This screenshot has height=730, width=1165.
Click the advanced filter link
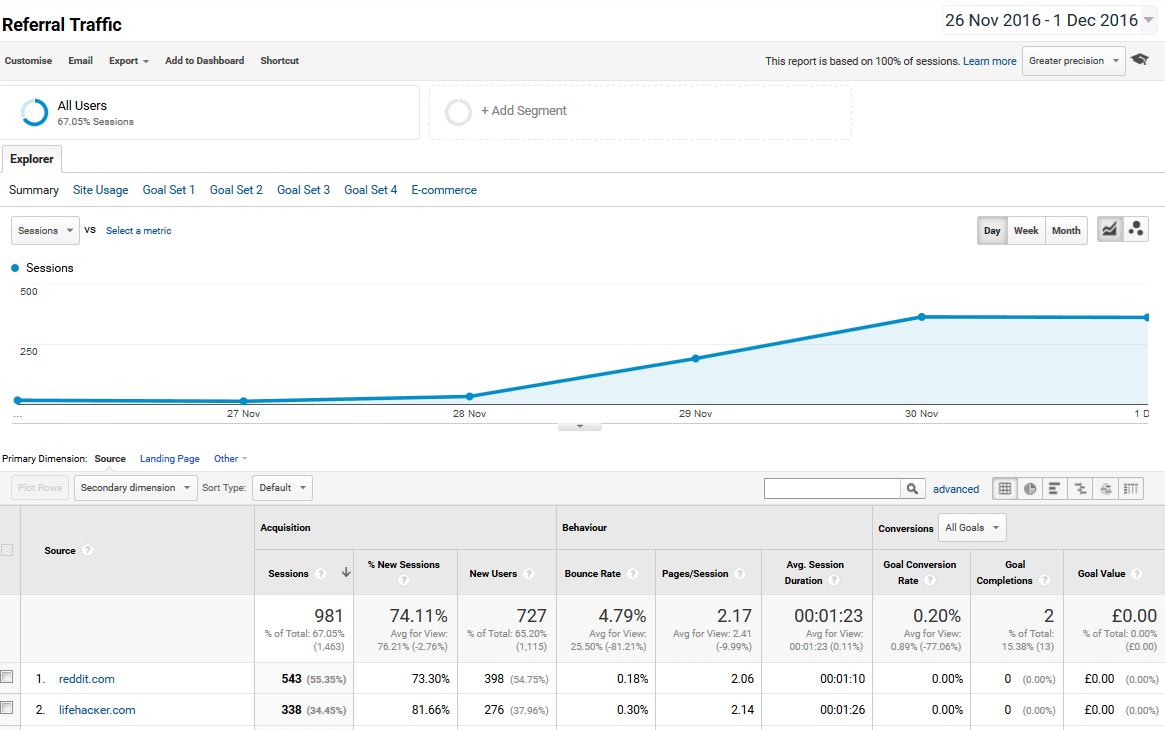pos(956,489)
